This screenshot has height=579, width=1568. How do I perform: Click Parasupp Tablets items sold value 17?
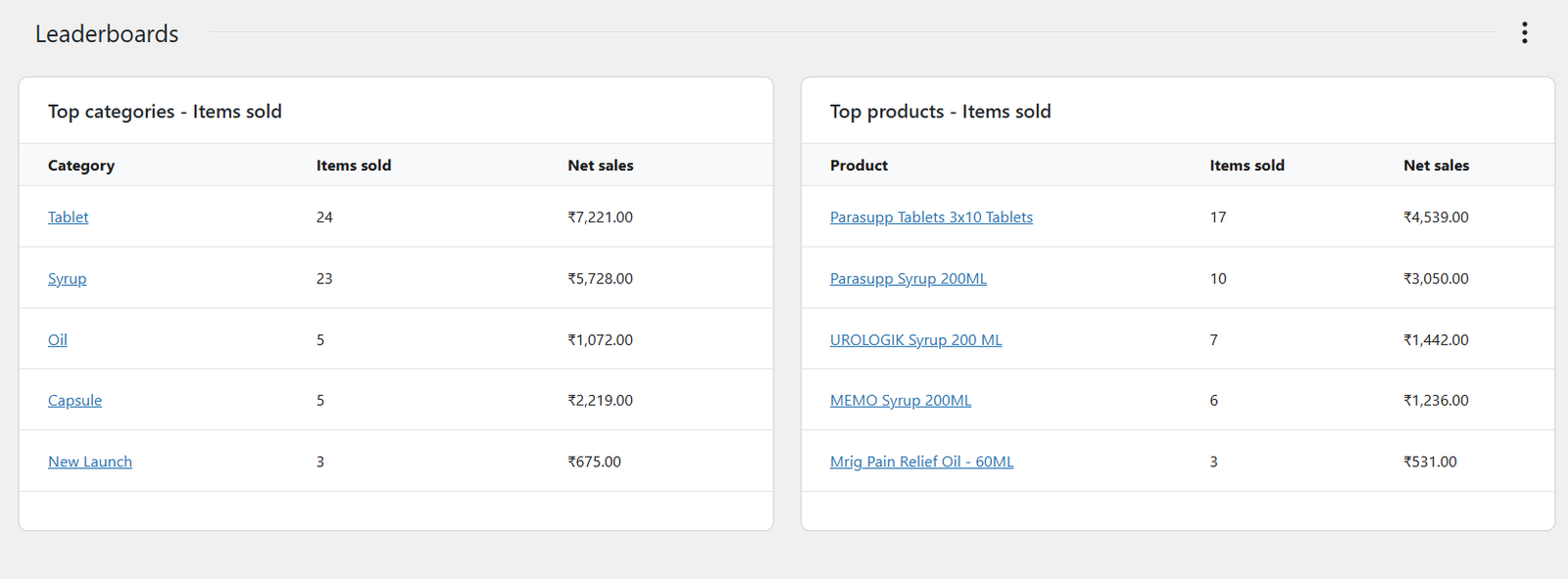[x=1218, y=217]
